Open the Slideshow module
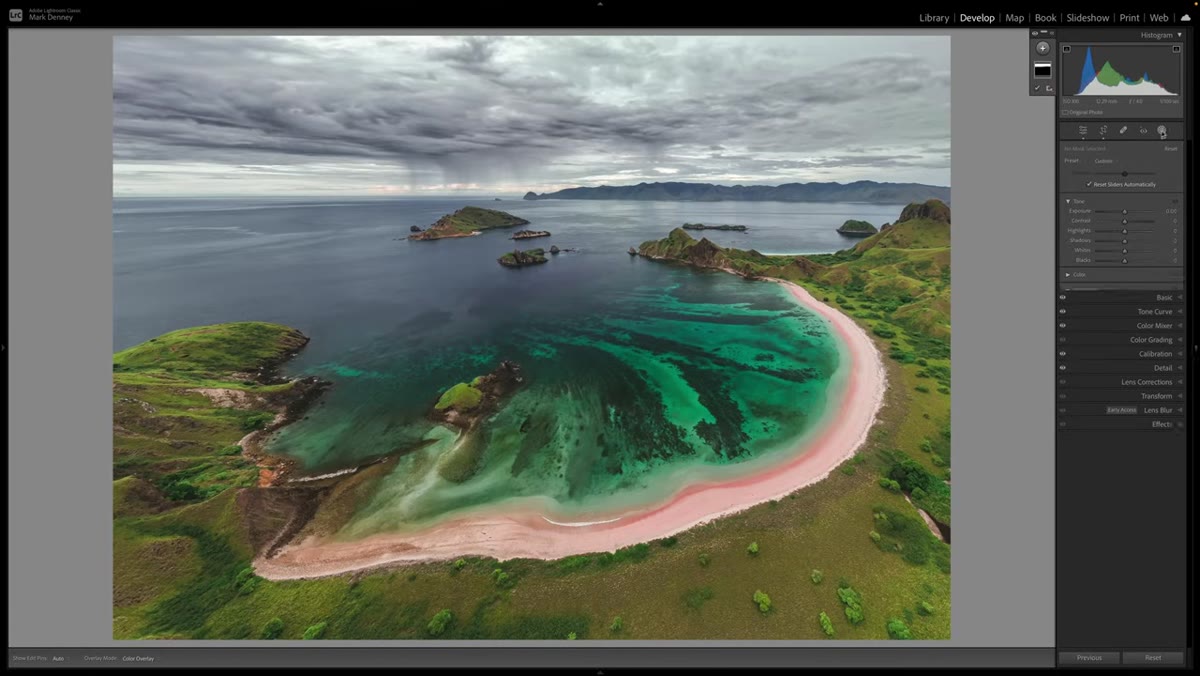The height and width of the screenshot is (676, 1200). pyautogui.click(x=1087, y=18)
